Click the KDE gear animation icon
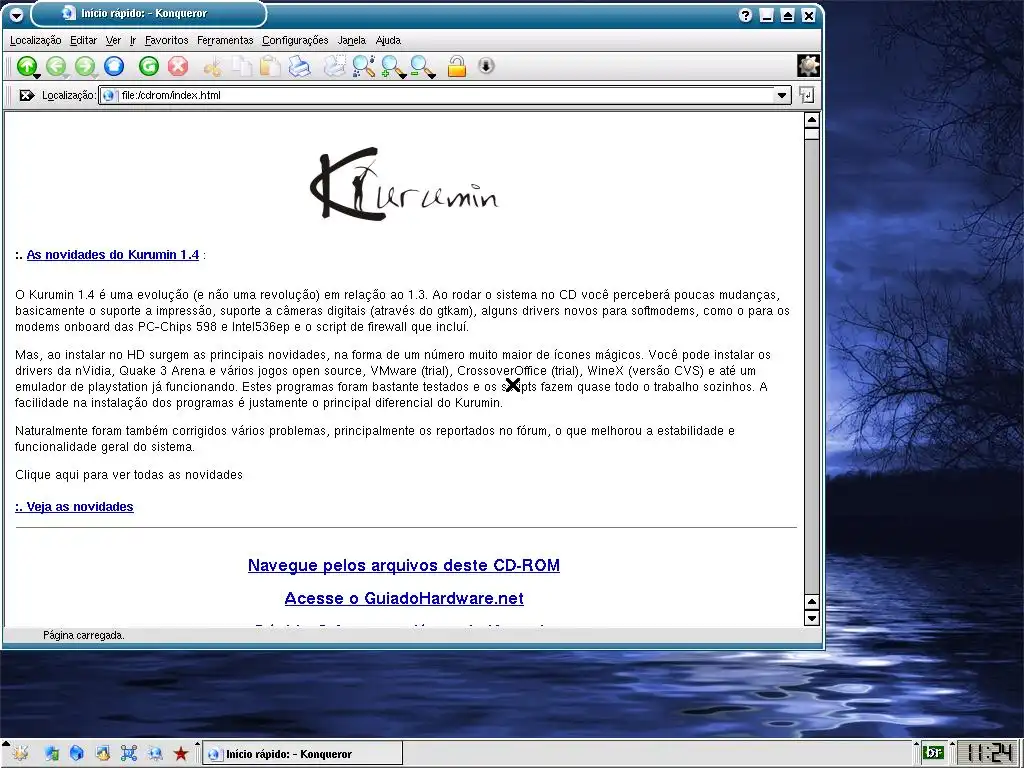This screenshot has width=1024, height=768. pos(808,65)
